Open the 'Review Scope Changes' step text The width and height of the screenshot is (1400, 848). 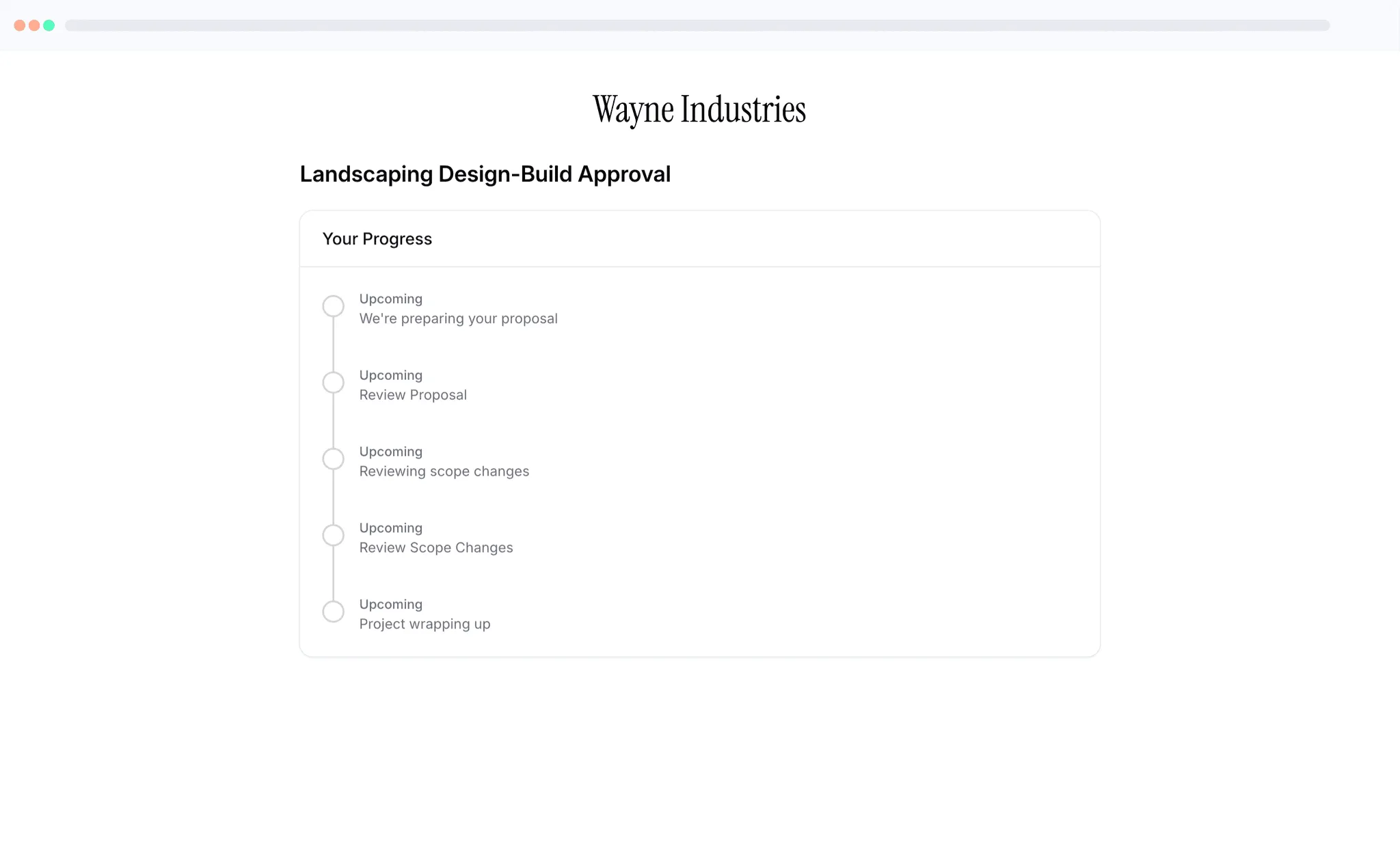[435, 548]
